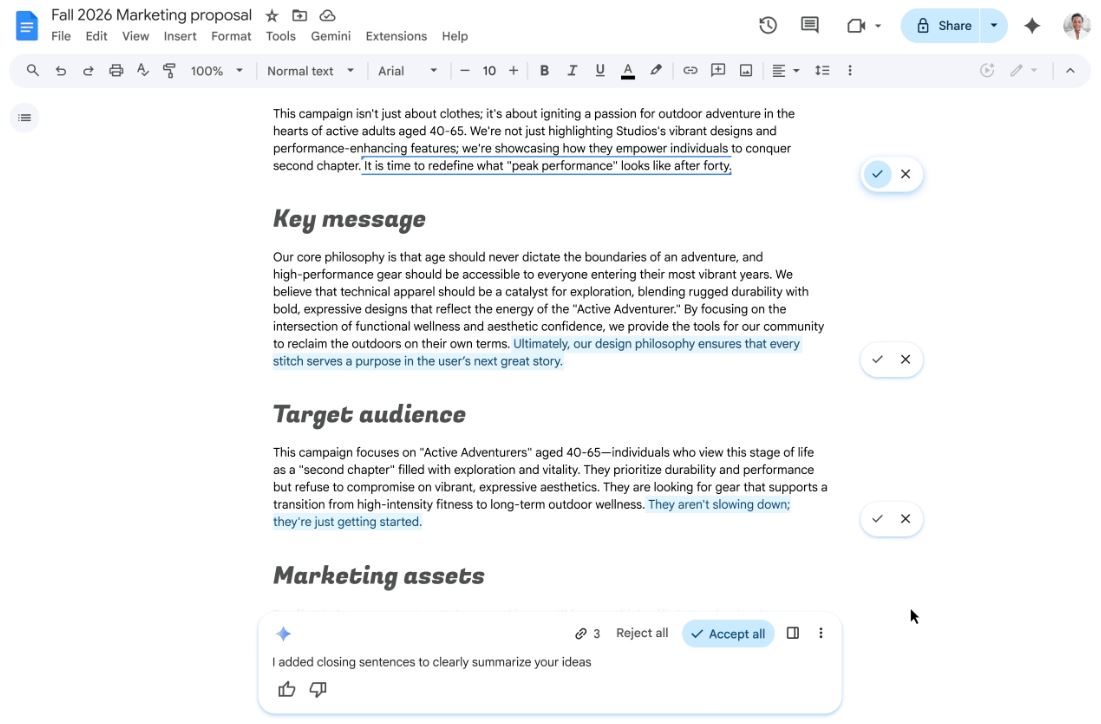Click the print icon

point(115,70)
